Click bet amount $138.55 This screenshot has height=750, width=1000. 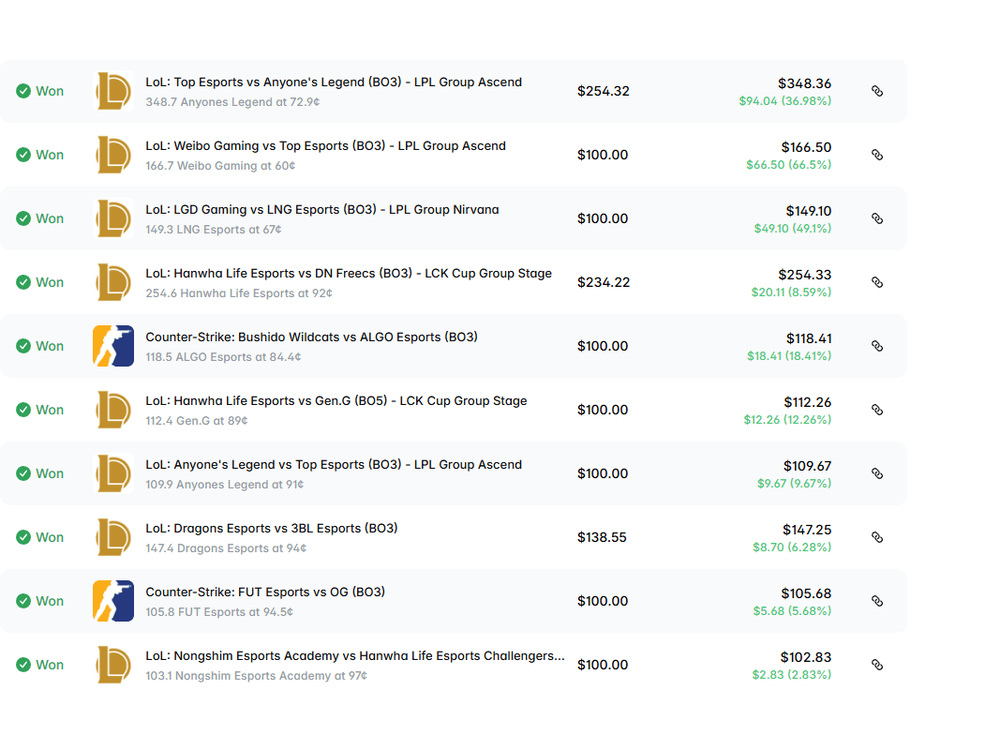[602, 538]
